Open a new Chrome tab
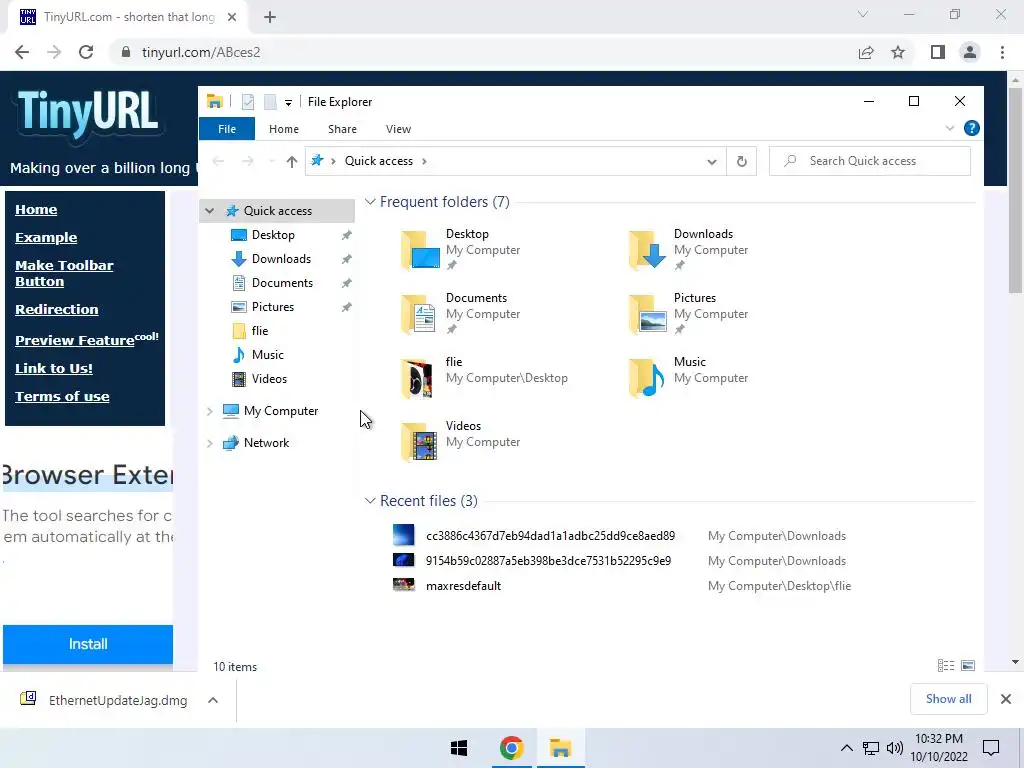 pyautogui.click(x=270, y=18)
